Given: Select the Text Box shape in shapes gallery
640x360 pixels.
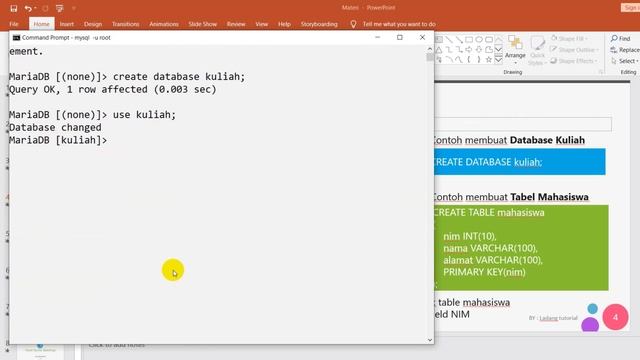Looking at the screenshot, I should point(439,40).
